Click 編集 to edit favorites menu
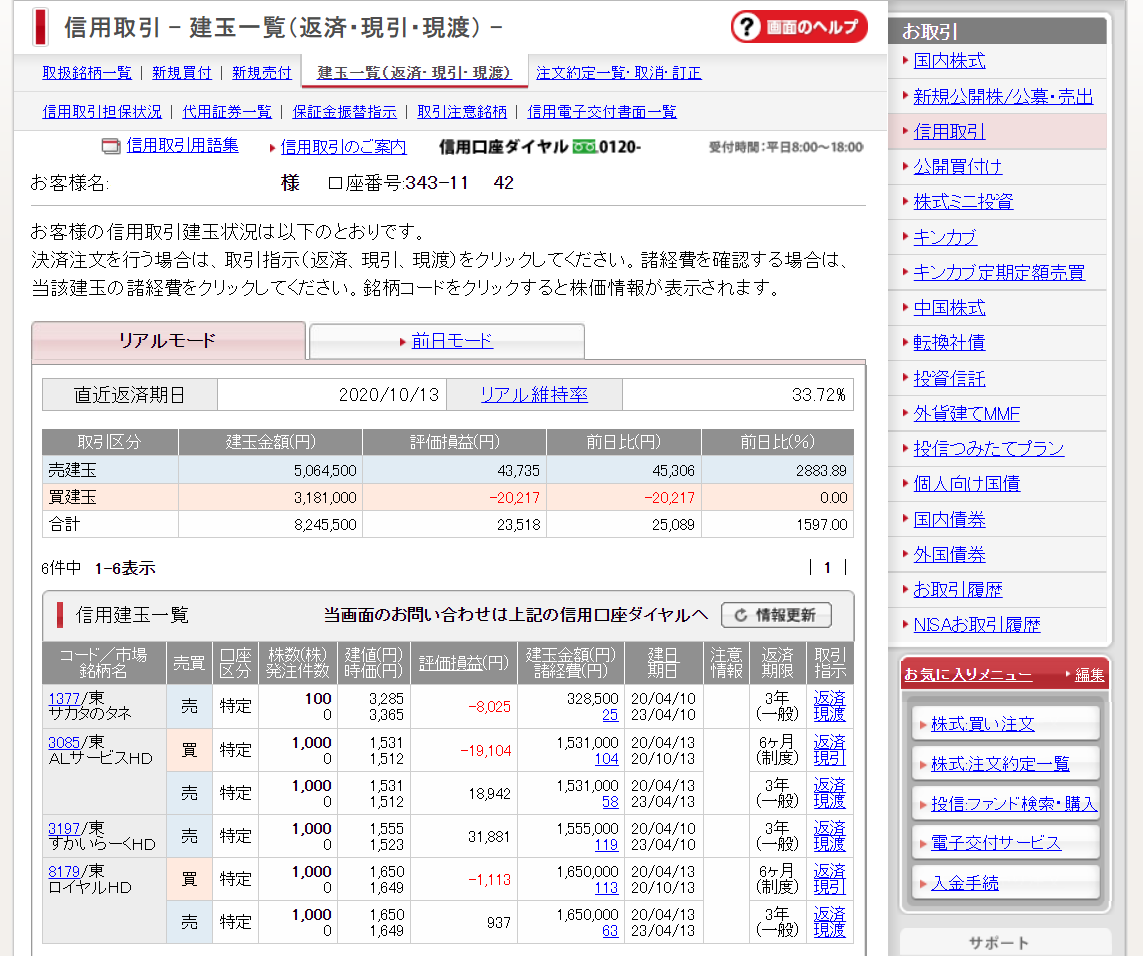Screen dimensions: 1143x956 tap(1089, 675)
